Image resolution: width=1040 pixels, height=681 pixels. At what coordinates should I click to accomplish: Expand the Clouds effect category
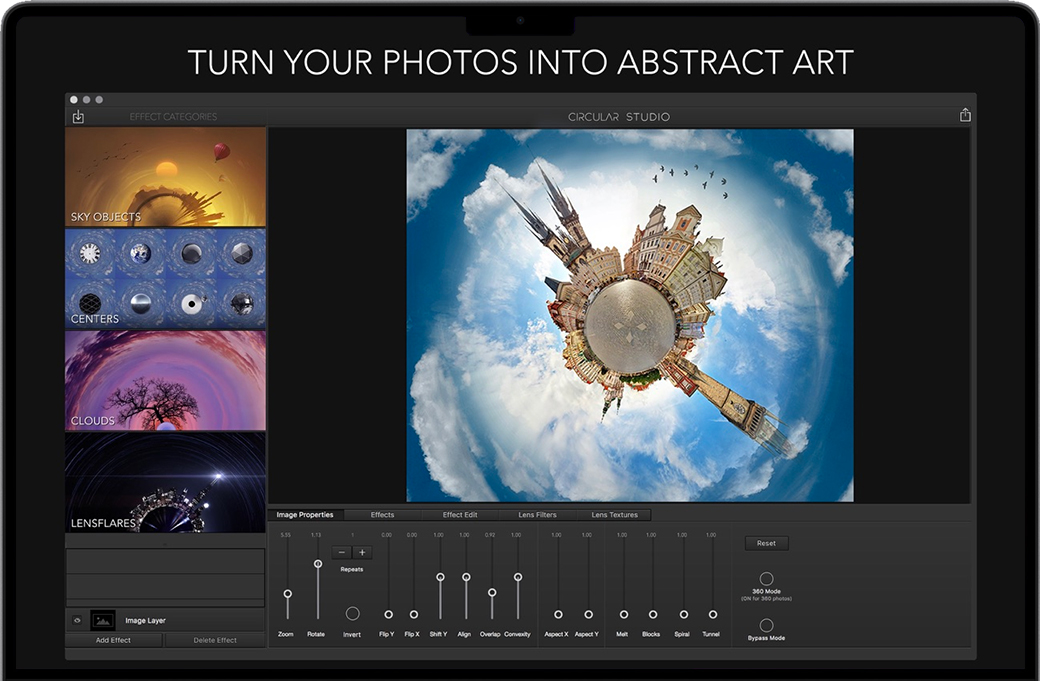(165, 380)
